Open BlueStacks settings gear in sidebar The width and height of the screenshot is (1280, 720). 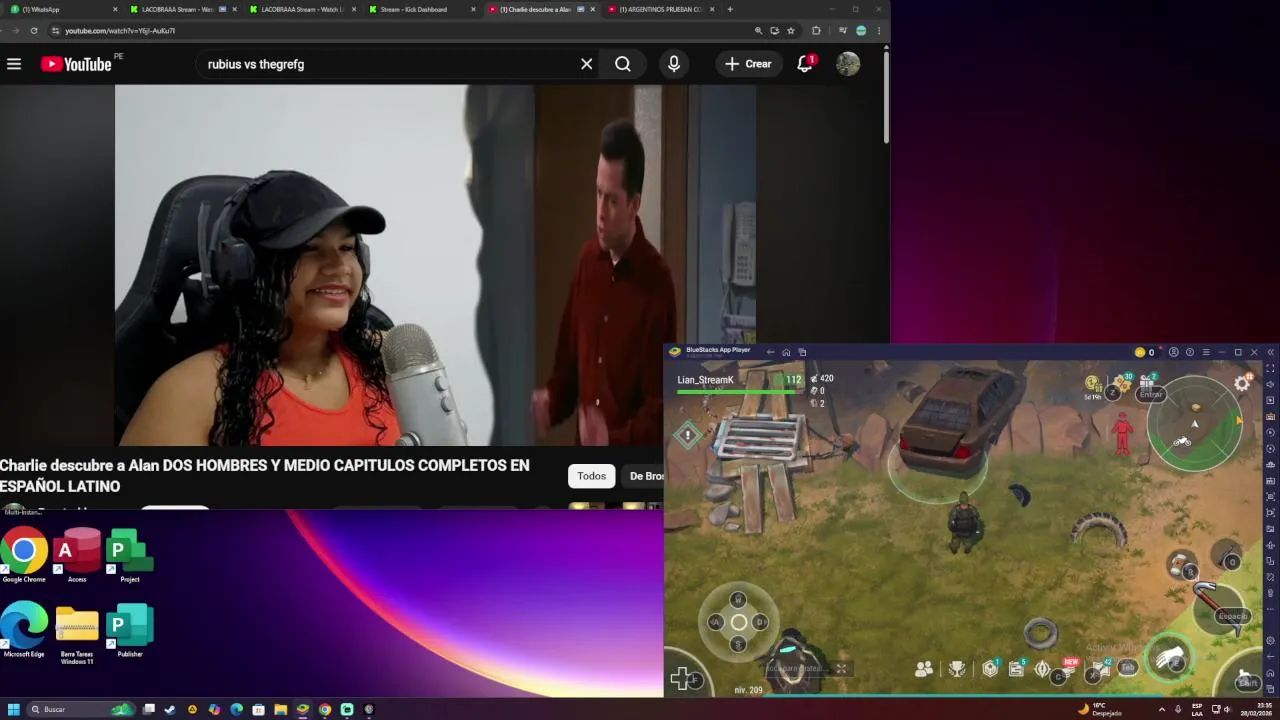1270,641
